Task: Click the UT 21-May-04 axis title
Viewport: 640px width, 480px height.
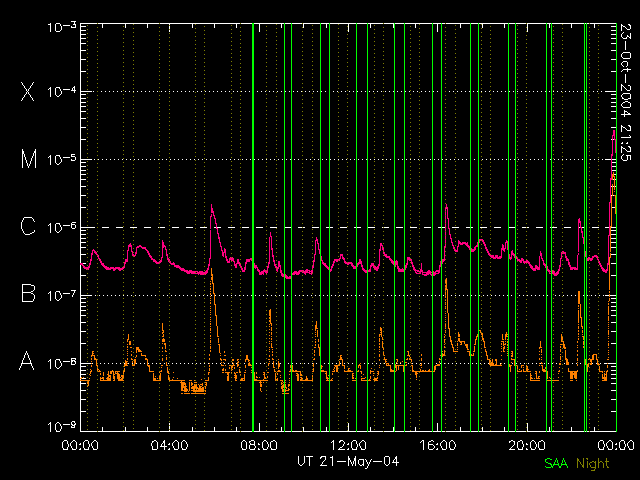Action: (x=348, y=462)
